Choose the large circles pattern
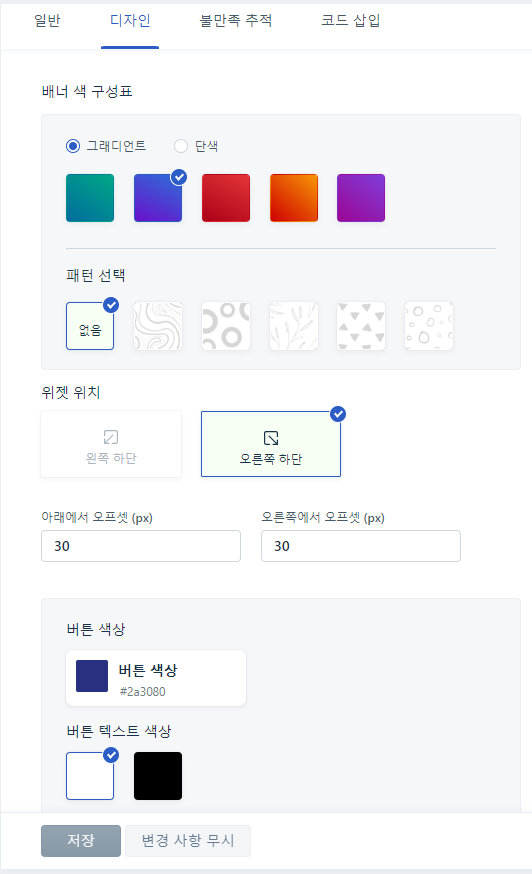Screen dimensions: 532x874 point(226,326)
